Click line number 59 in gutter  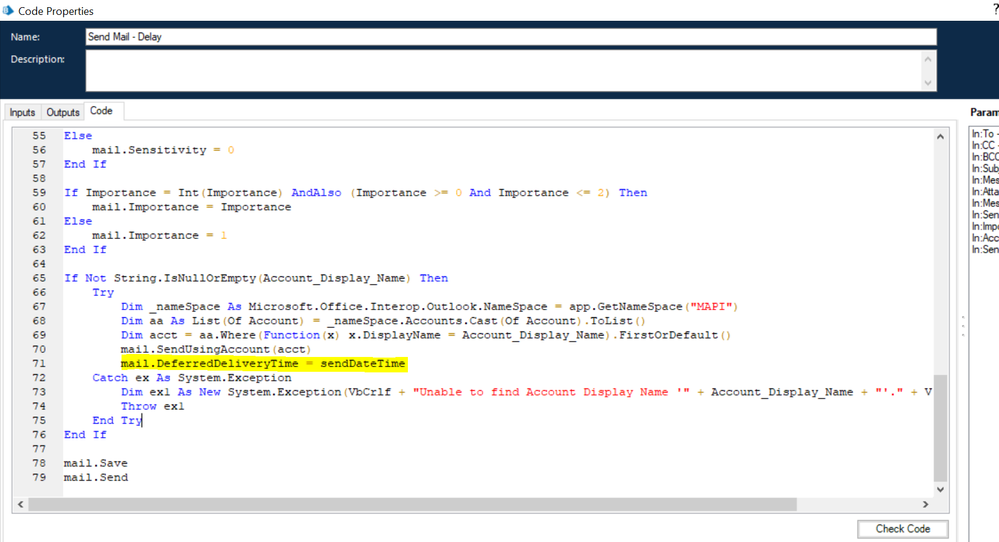(39, 192)
